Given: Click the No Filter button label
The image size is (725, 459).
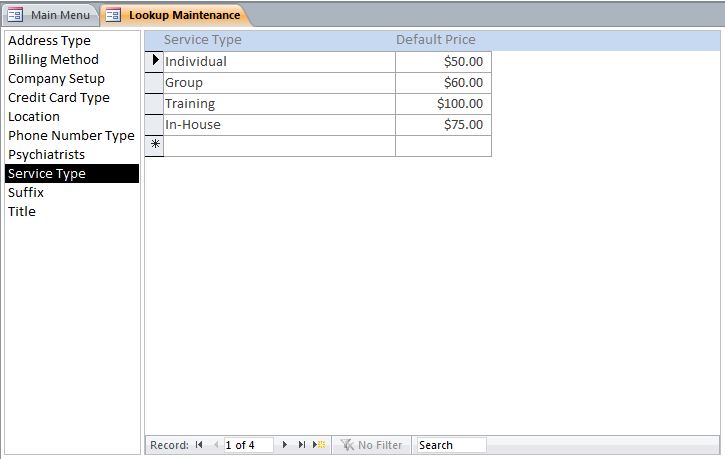Looking at the screenshot, I should [x=380, y=445].
